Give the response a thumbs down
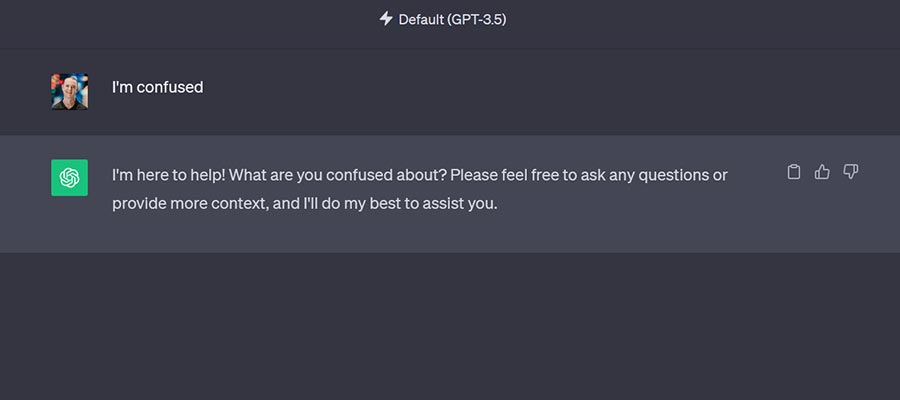 (x=851, y=172)
